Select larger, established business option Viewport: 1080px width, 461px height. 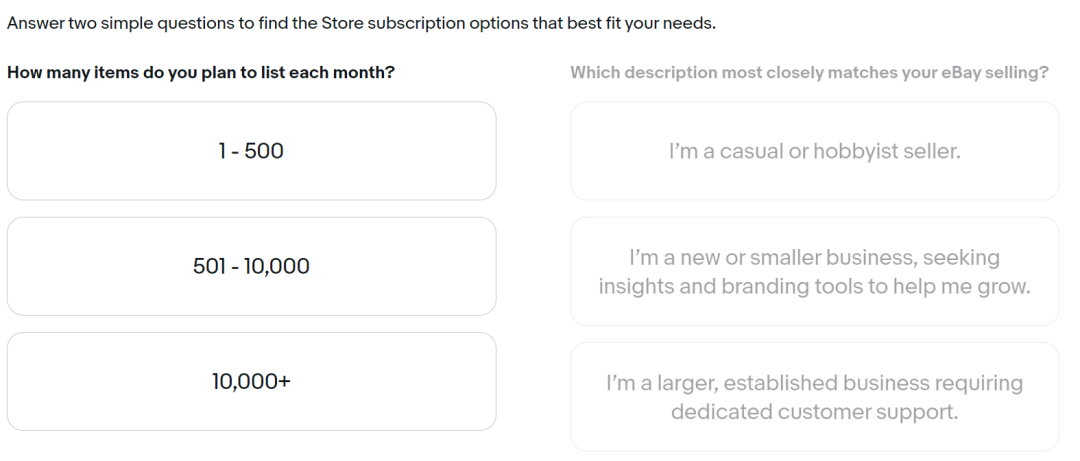click(814, 397)
